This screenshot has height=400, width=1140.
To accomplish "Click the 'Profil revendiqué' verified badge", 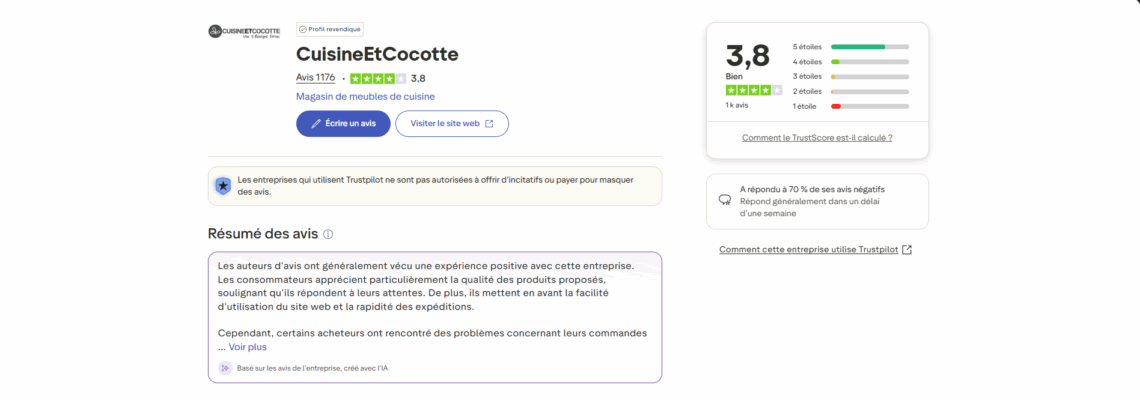I will [x=330, y=30].
